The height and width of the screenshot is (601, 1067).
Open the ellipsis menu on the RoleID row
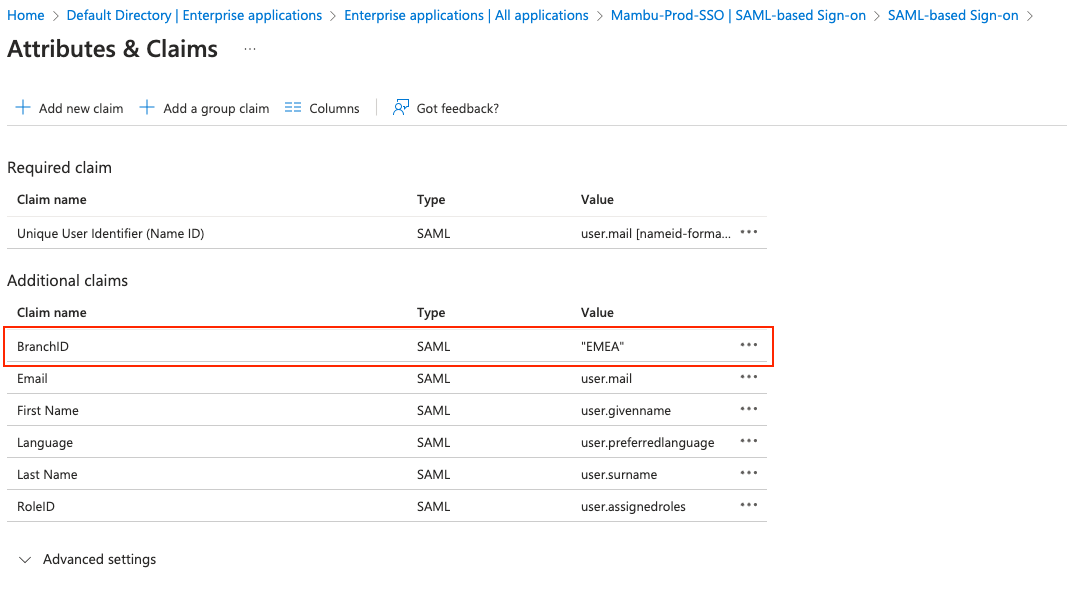tap(748, 505)
